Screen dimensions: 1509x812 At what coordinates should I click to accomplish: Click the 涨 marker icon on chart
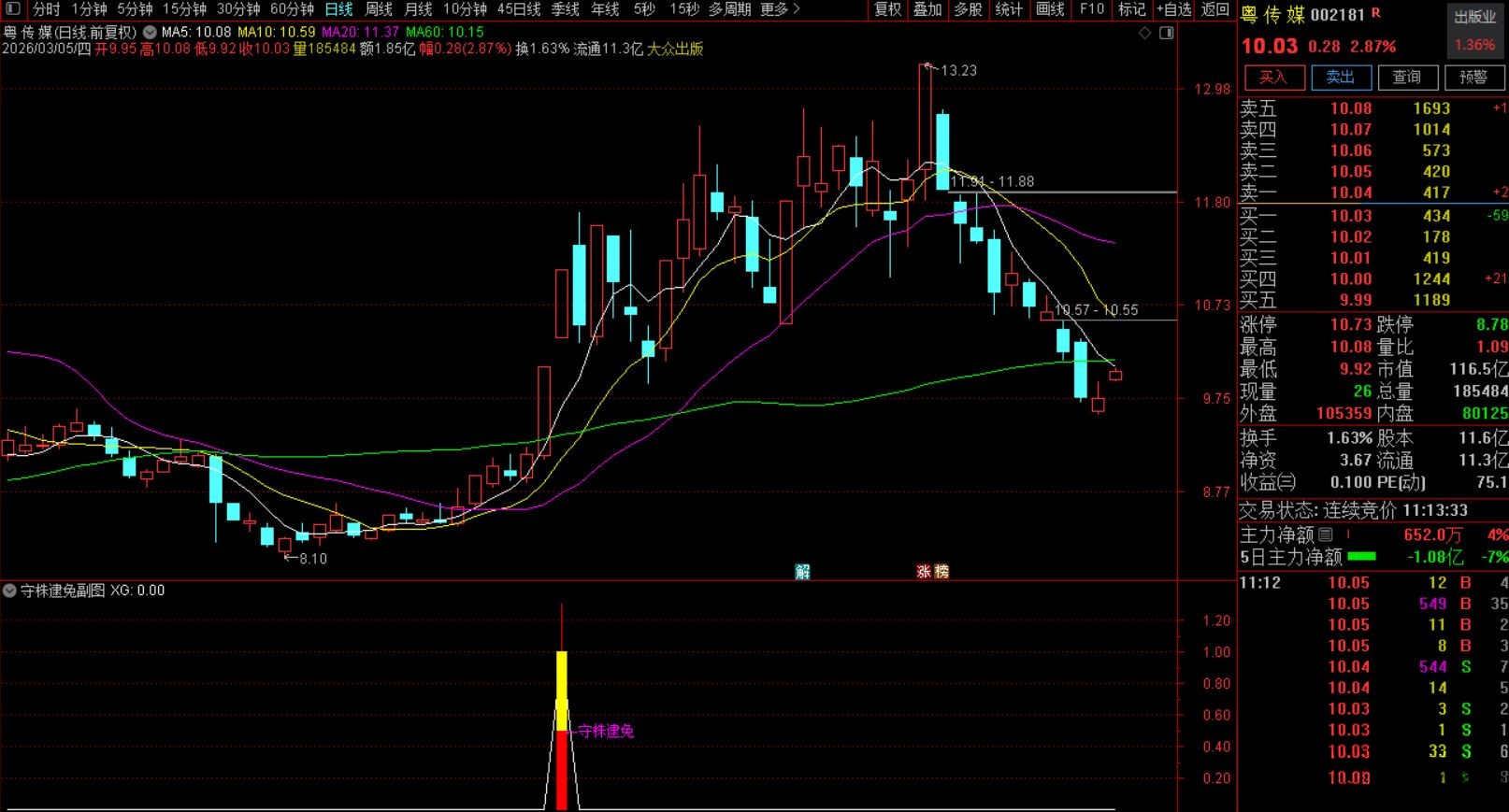pos(924,572)
